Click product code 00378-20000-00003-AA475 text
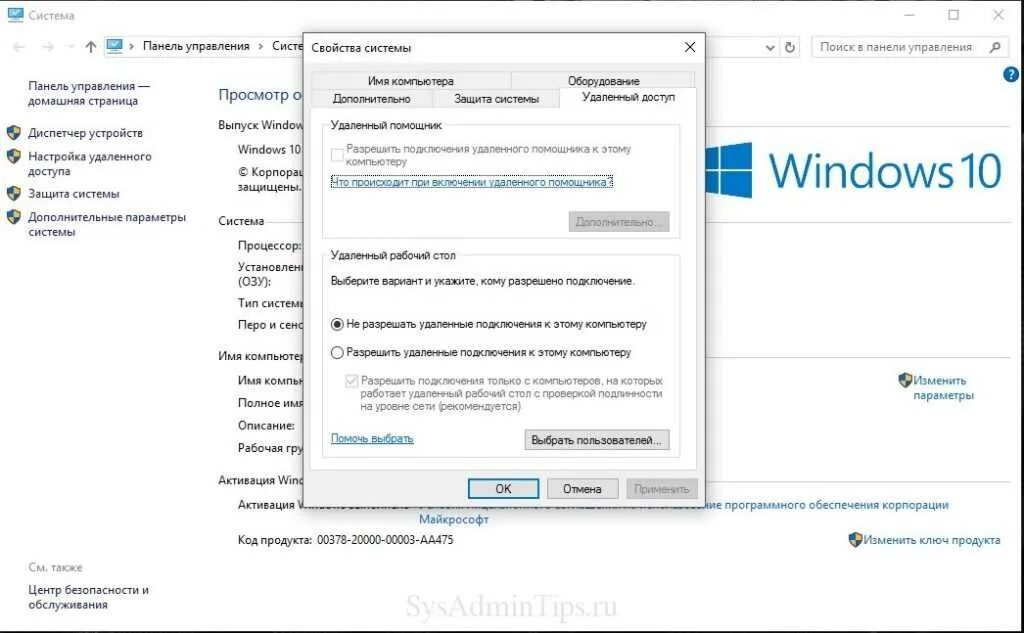Screen dimensions: 1024x633 coord(385,540)
